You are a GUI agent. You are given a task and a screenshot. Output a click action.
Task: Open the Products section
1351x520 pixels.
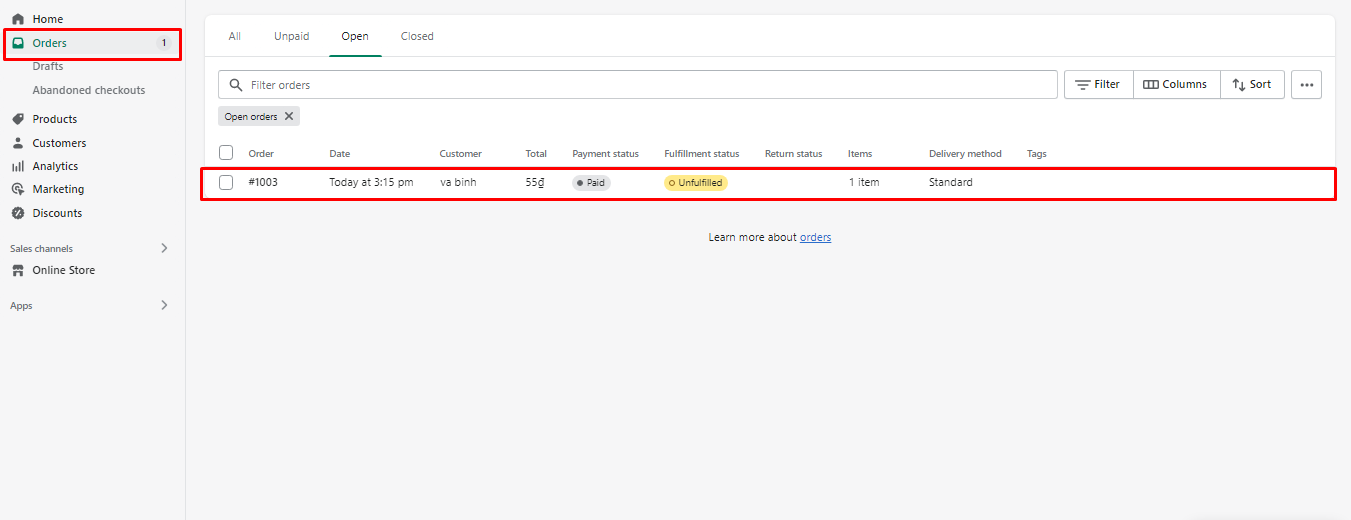(55, 119)
